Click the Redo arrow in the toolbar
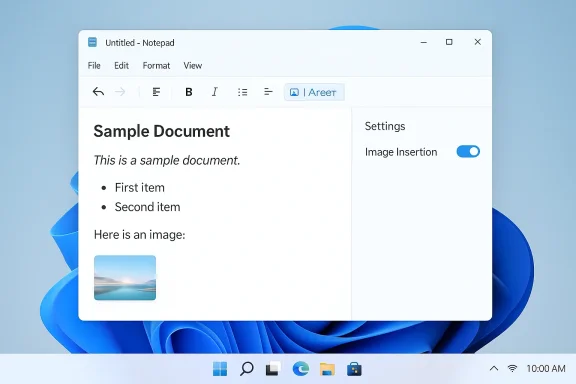The image size is (576, 384). tap(120, 92)
